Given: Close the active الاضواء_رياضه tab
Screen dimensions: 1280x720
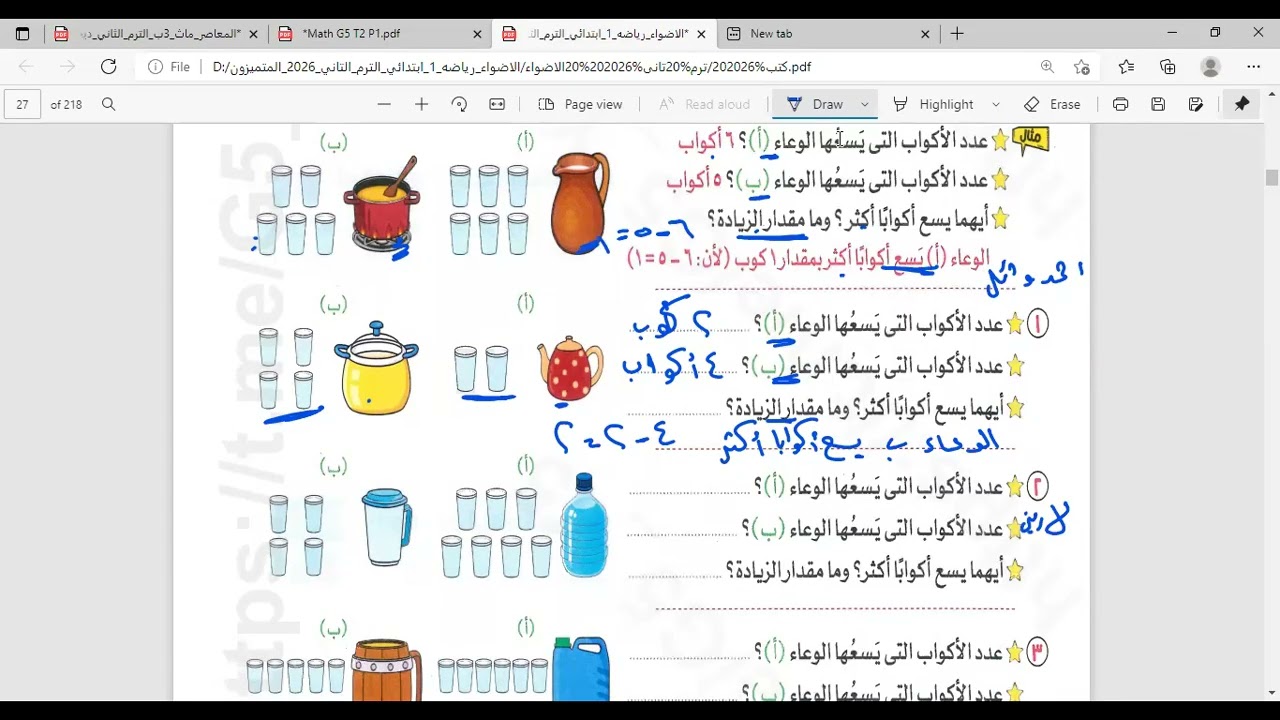Looking at the screenshot, I should coord(701,34).
